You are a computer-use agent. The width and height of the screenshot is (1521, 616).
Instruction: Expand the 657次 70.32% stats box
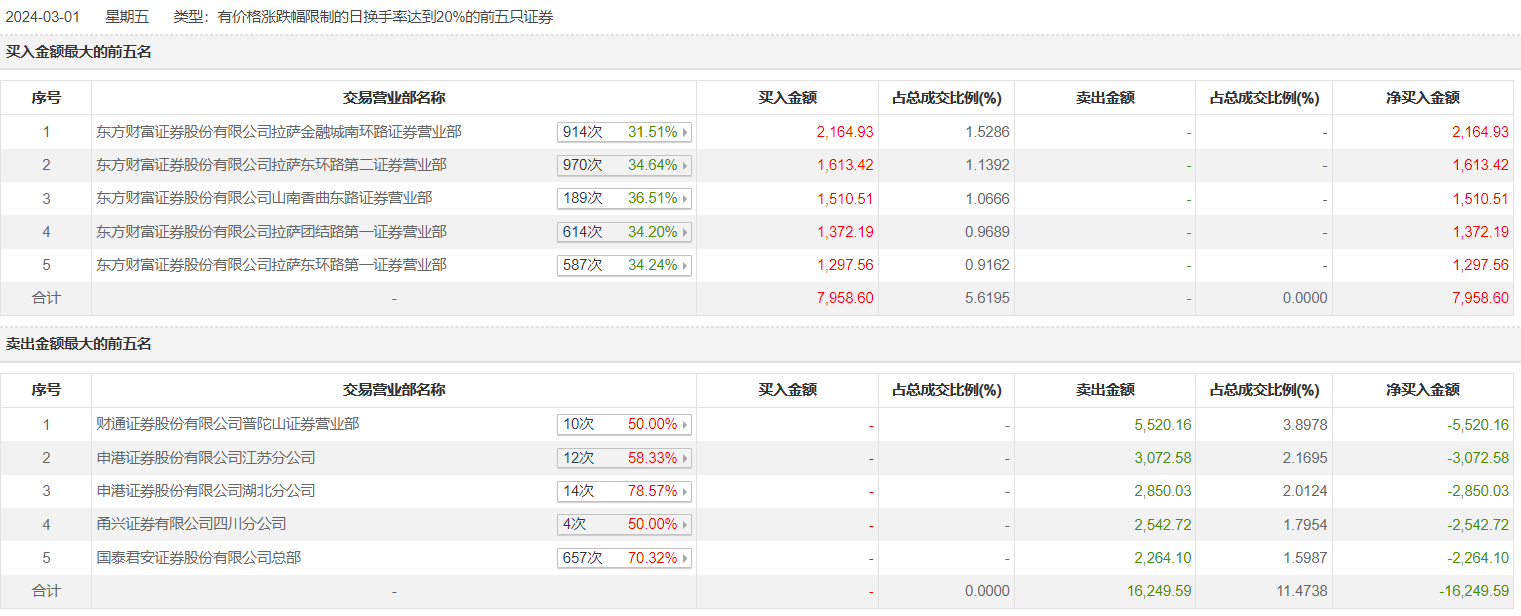tap(624, 558)
